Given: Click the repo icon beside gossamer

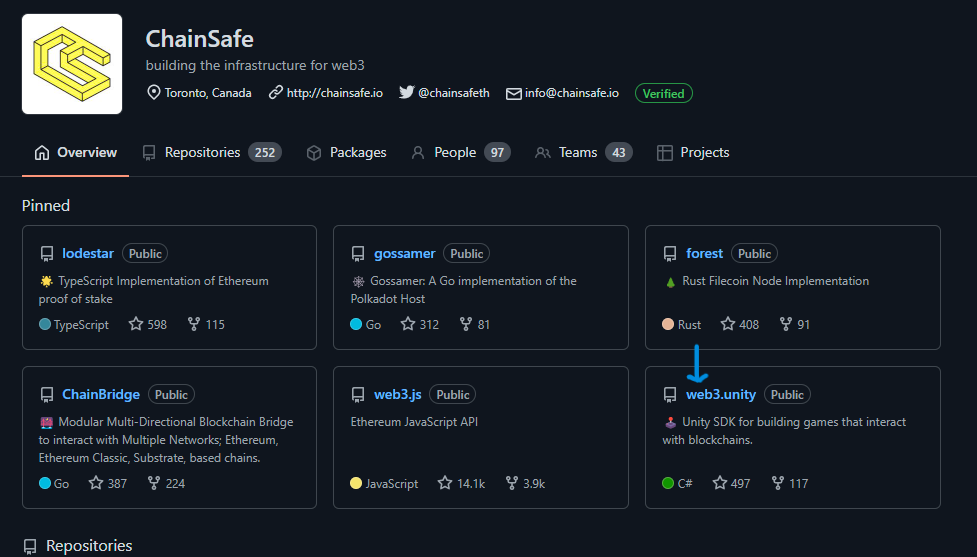Looking at the screenshot, I should point(358,254).
